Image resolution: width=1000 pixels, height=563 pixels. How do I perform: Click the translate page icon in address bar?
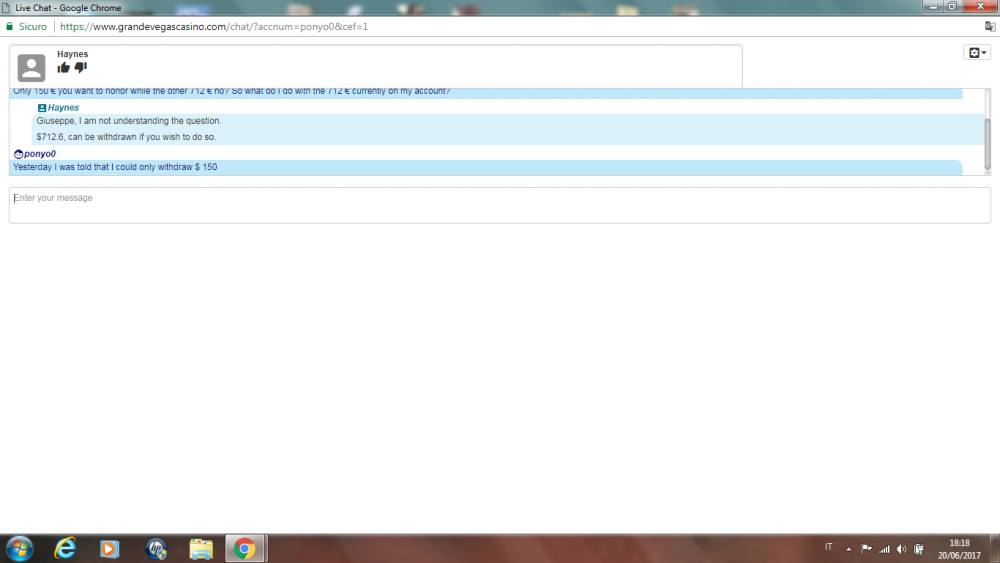(990, 27)
